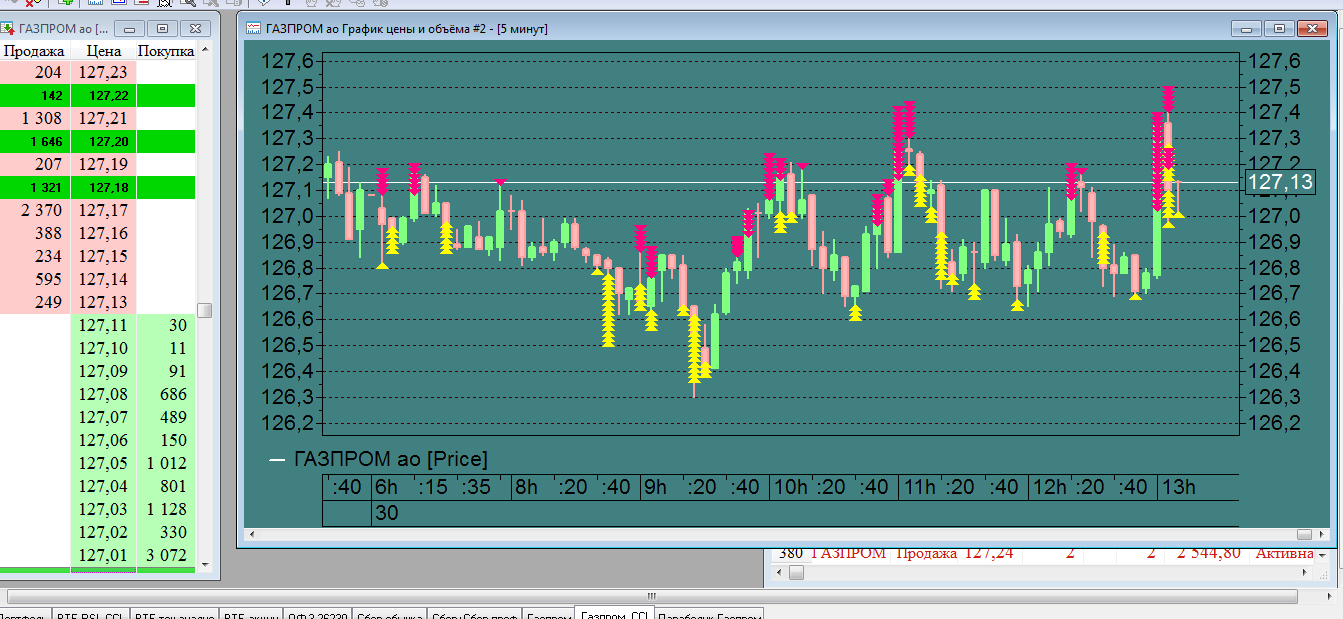
Task: Click the chart horizontal scrollbar thumb
Action: [x=1304, y=535]
